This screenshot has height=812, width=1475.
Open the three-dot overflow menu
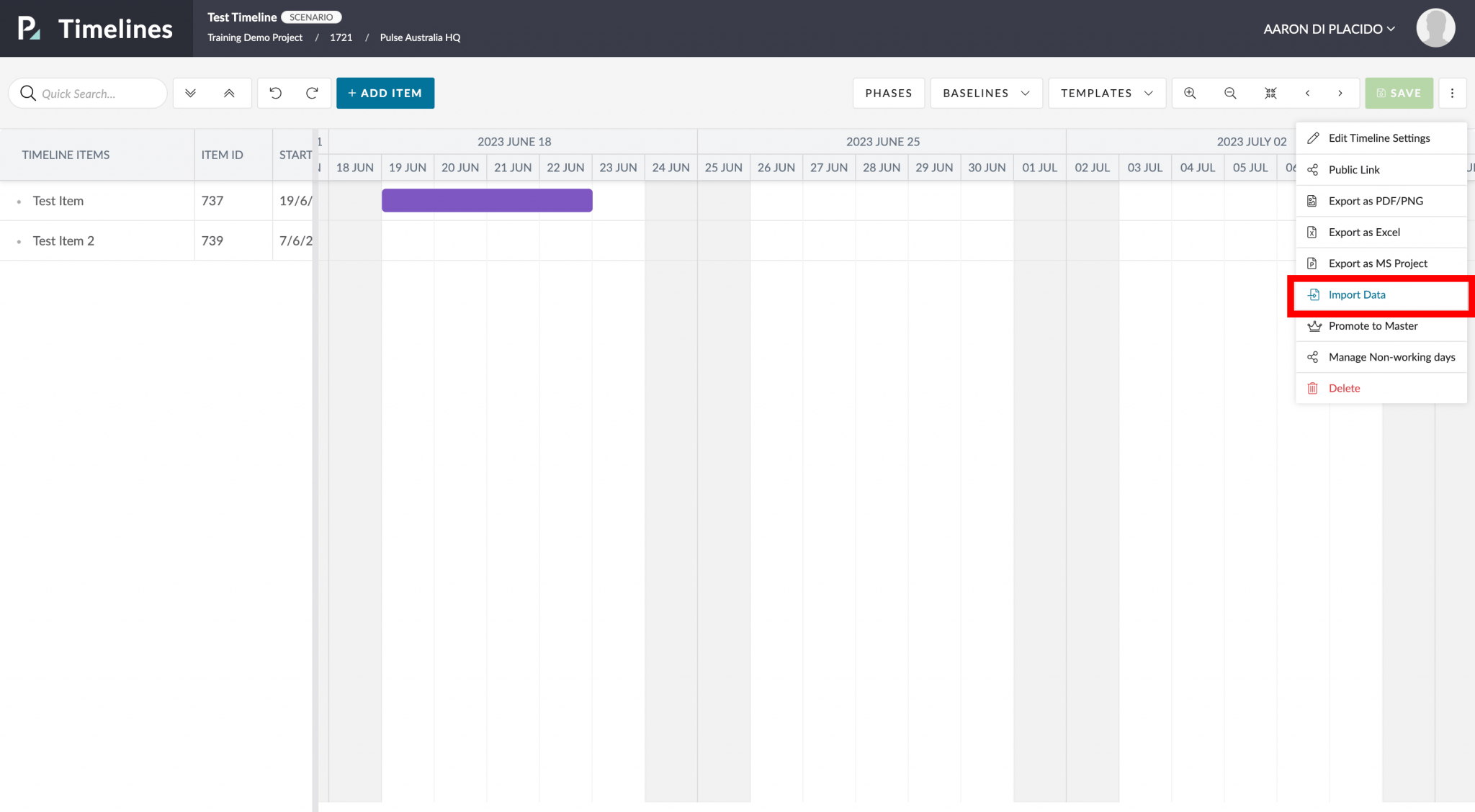click(1453, 93)
